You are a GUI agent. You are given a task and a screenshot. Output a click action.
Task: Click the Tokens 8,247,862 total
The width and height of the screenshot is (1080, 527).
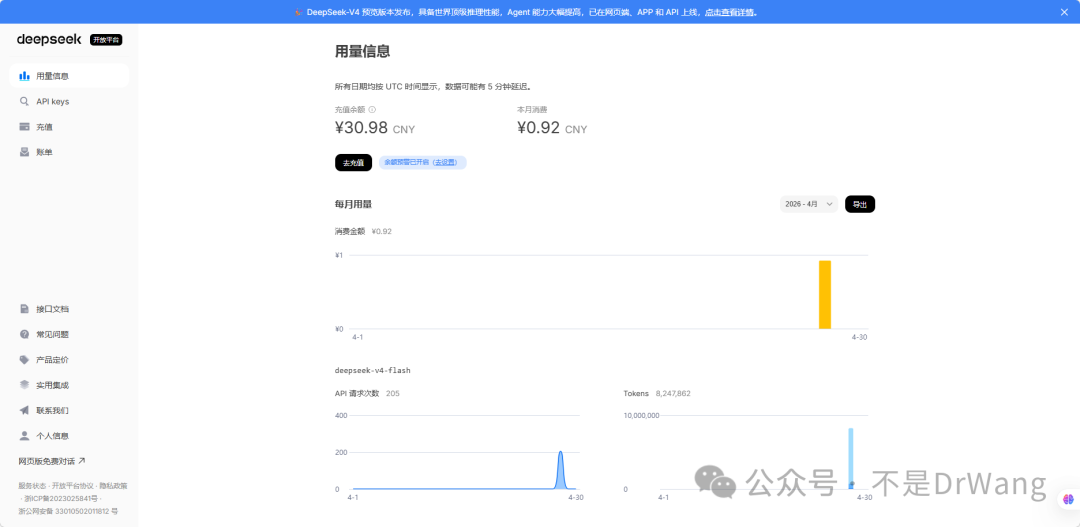656,393
